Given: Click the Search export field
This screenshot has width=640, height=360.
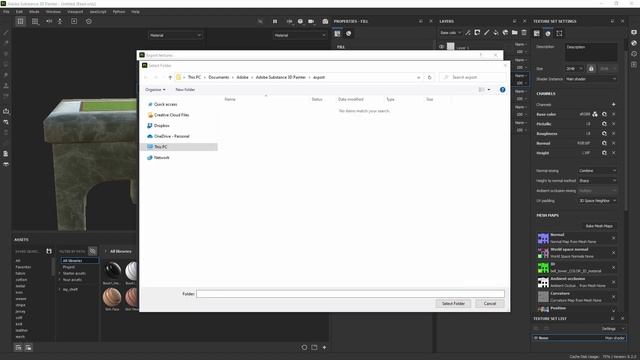Looking at the screenshot, I should tap(473, 77).
